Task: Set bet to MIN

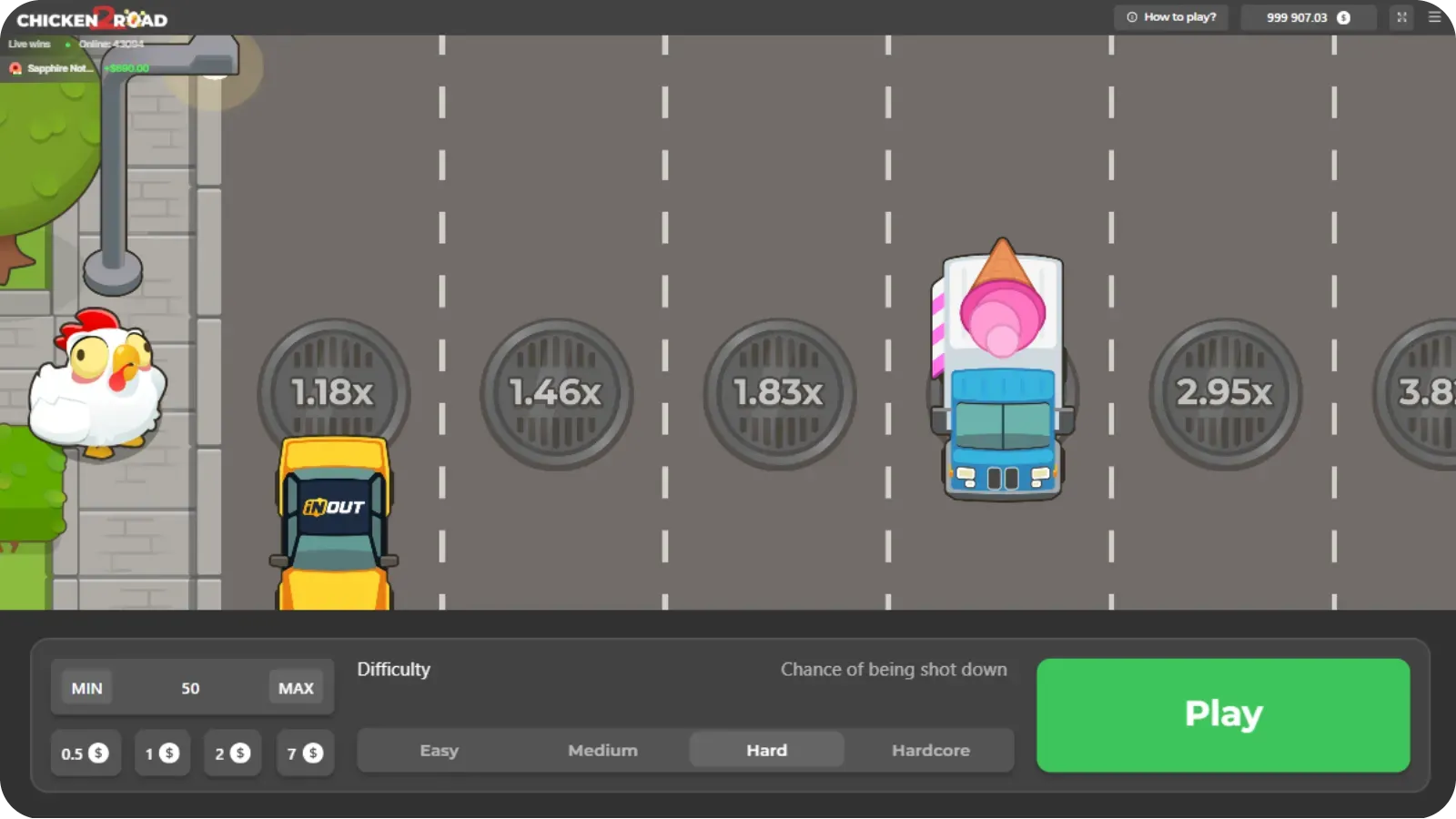Action: pyautogui.click(x=87, y=688)
